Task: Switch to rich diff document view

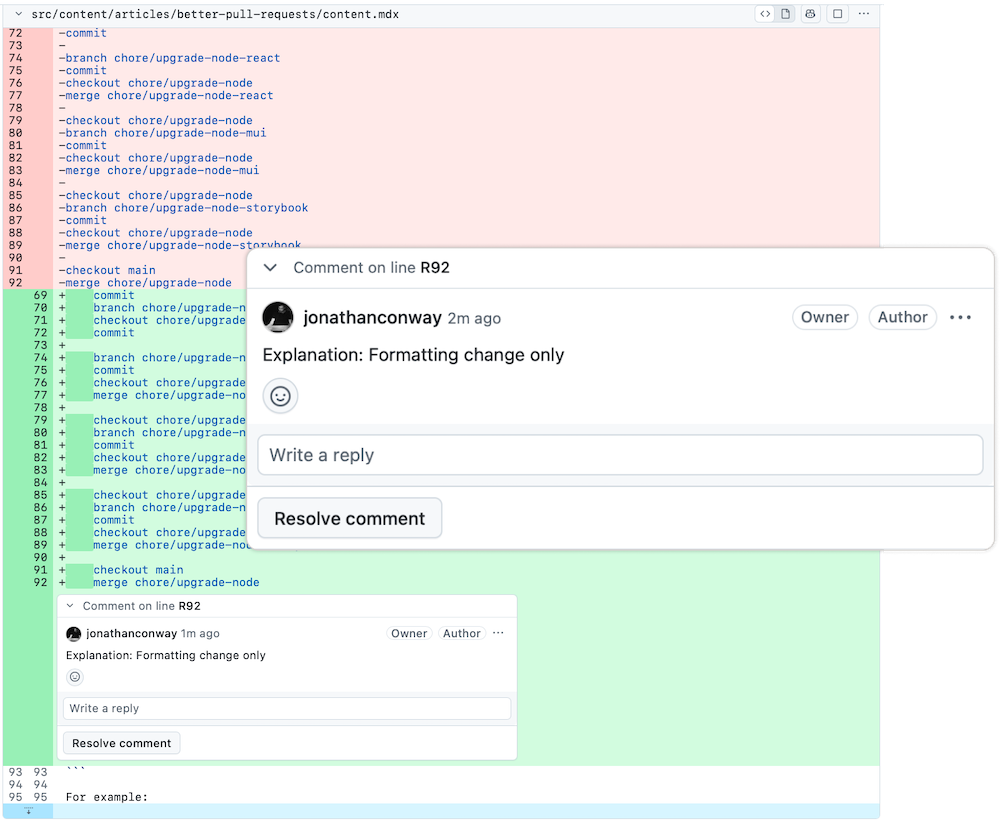Action: coord(786,14)
